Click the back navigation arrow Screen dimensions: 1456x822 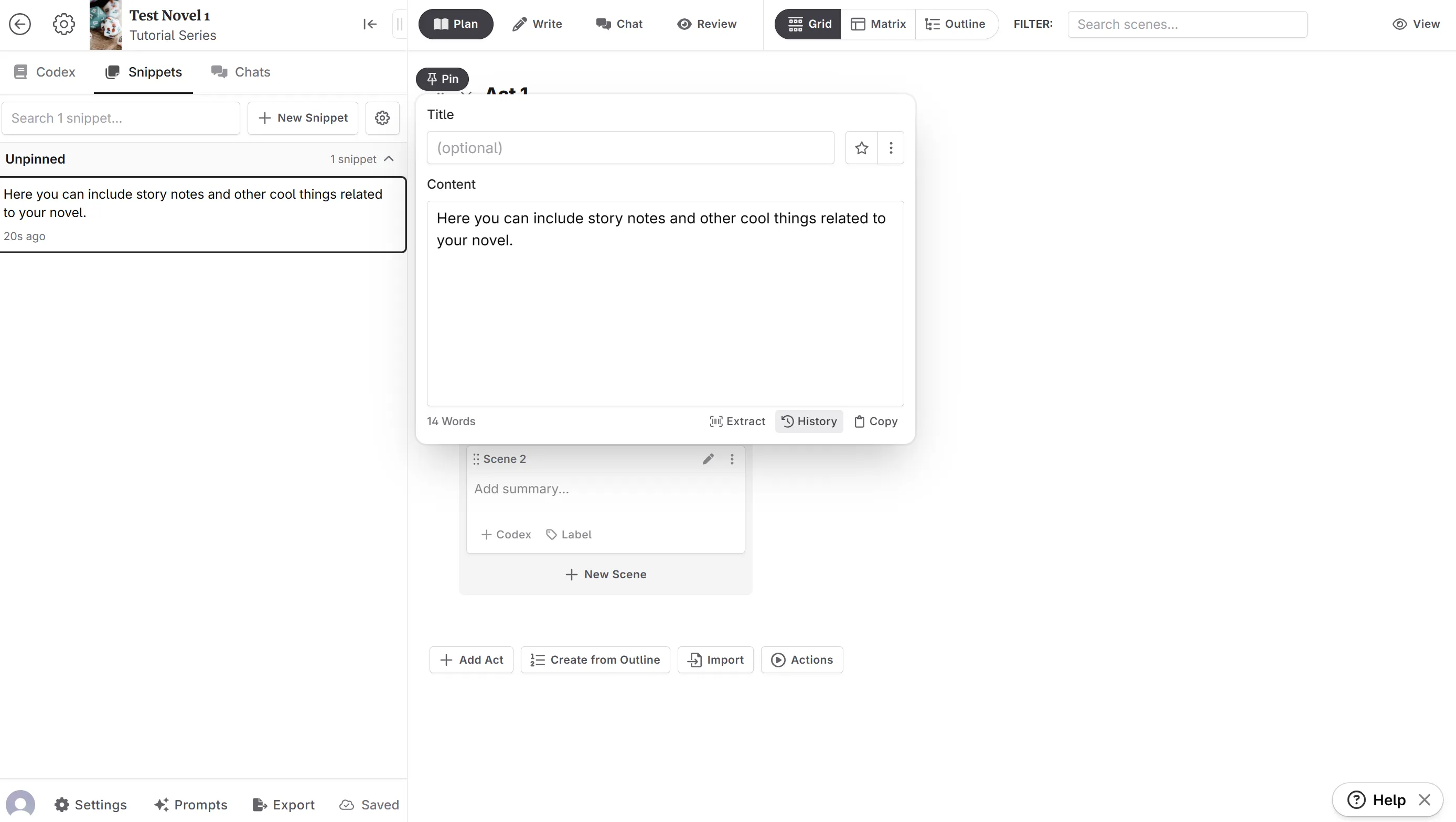(20, 24)
